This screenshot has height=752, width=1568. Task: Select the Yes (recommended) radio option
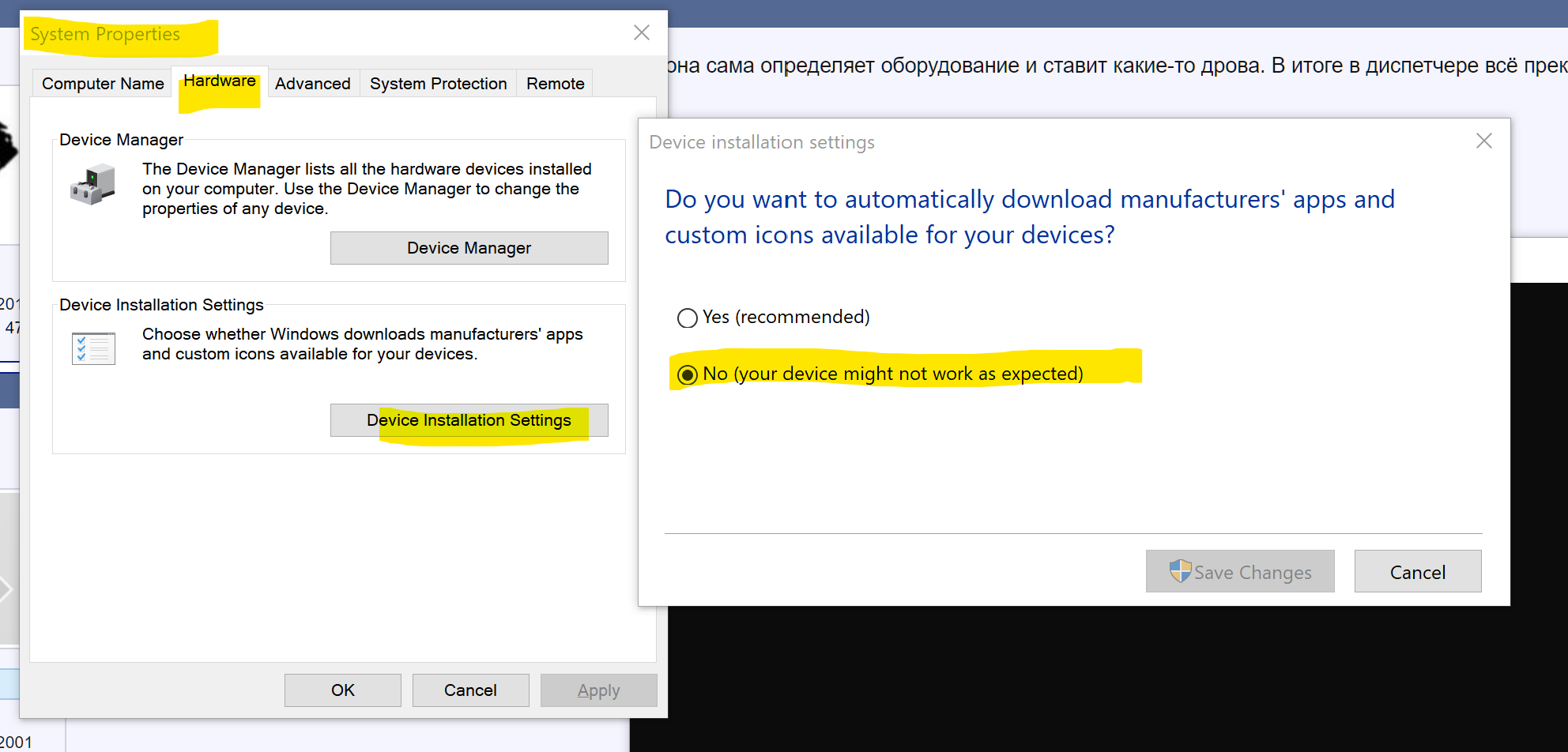688,318
